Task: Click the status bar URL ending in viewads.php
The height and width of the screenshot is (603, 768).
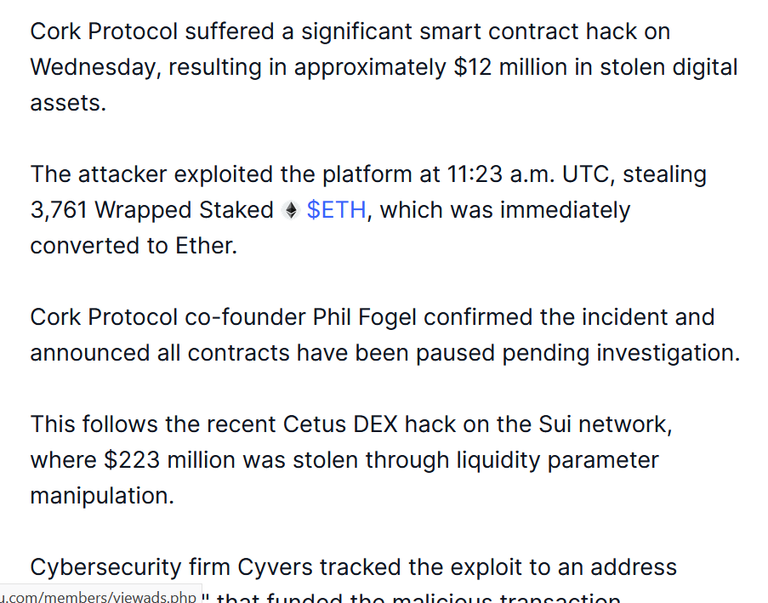Action: [x=98, y=597]
